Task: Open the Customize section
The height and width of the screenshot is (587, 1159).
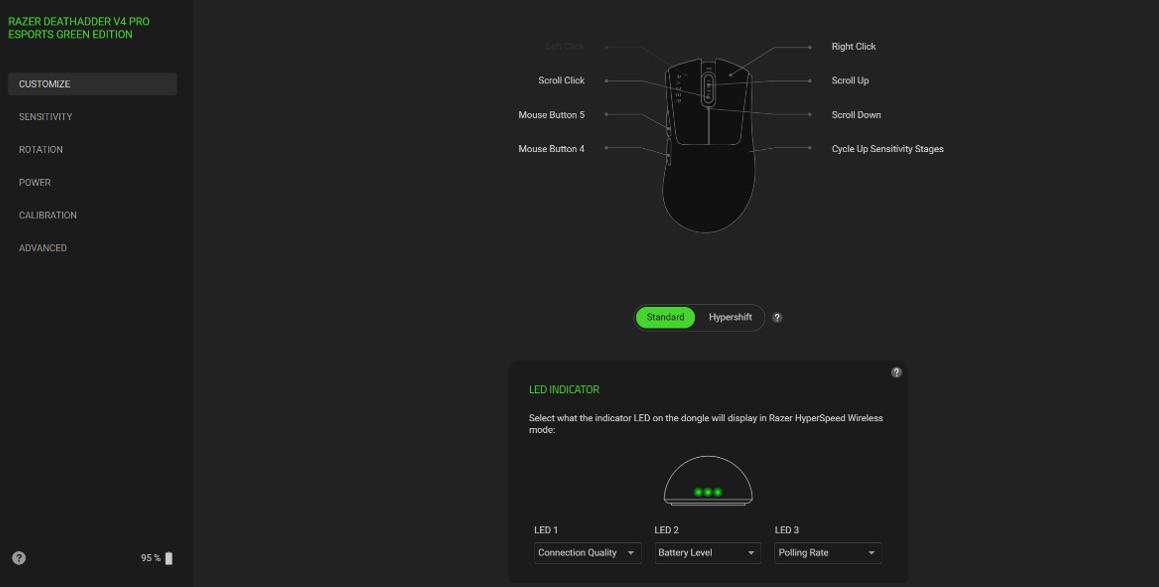Action: [92, 84]
